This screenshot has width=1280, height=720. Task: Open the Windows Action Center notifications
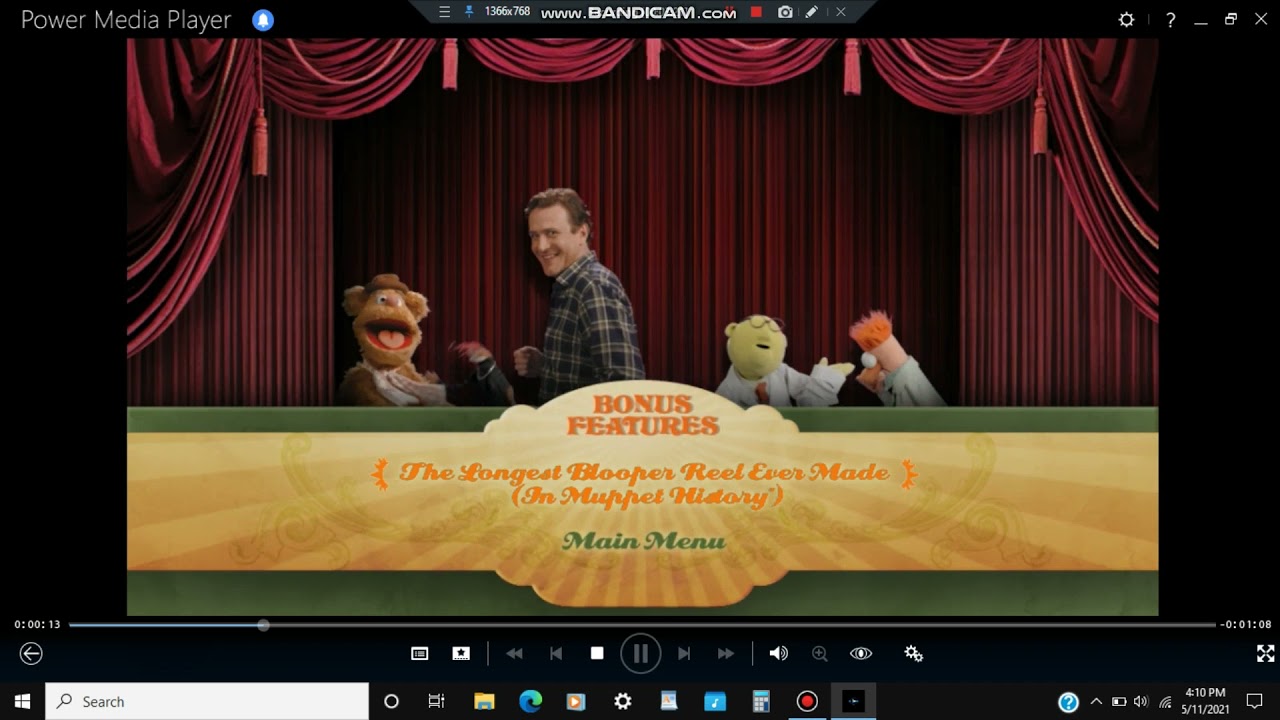(x=1255, y=701)
